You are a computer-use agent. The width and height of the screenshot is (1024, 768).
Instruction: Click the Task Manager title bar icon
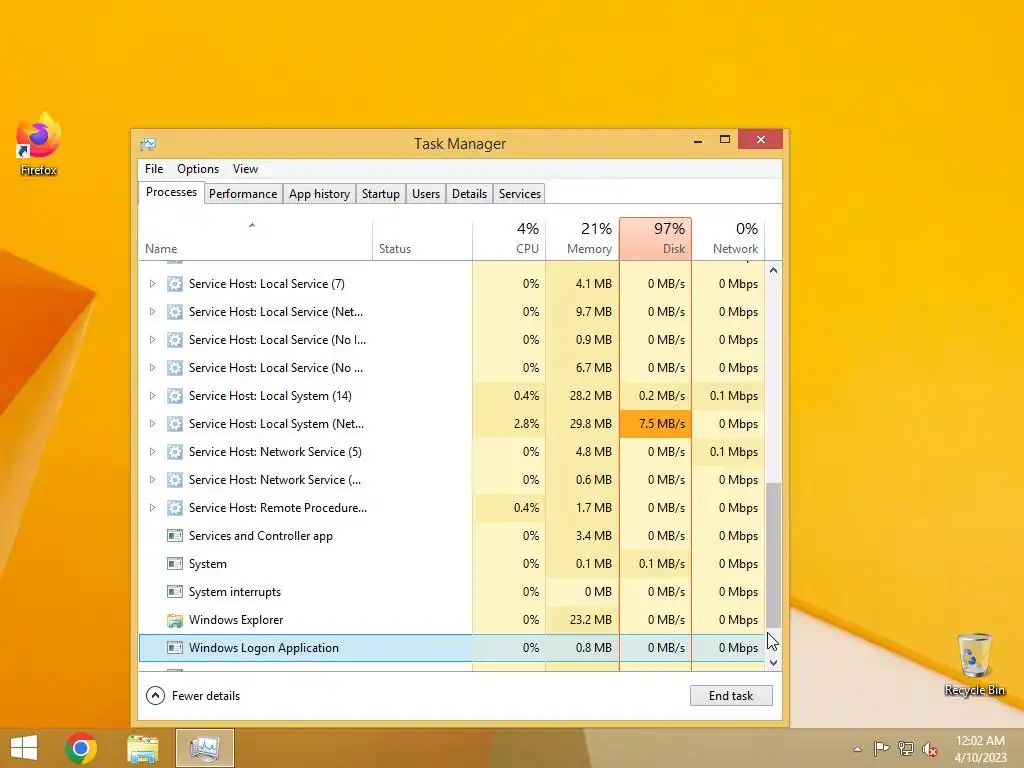click(x=148, y=144)
